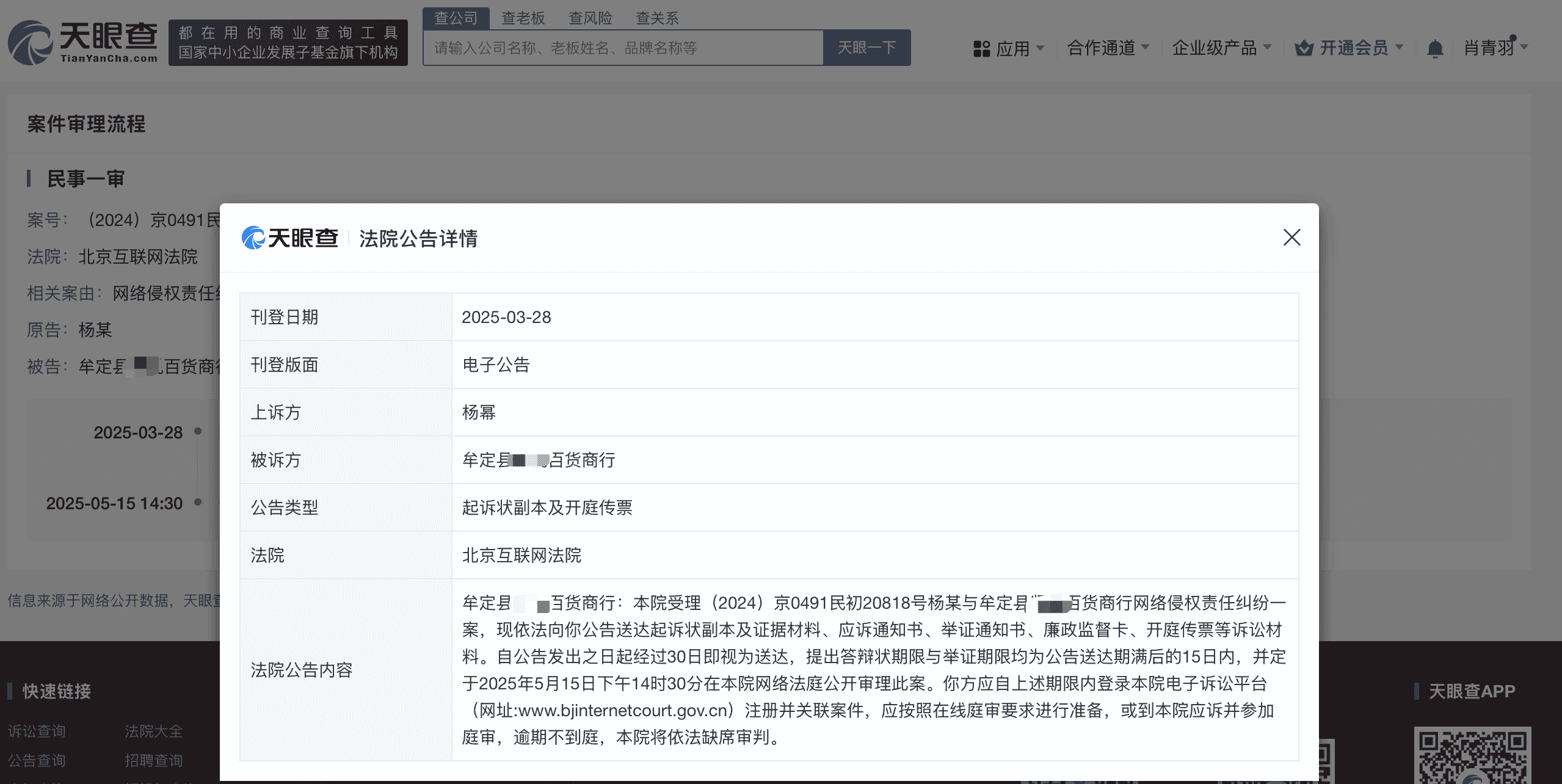Switch to the 查风险 tab
This screenshot has width=1562, height=784.
tap(590, 18)
